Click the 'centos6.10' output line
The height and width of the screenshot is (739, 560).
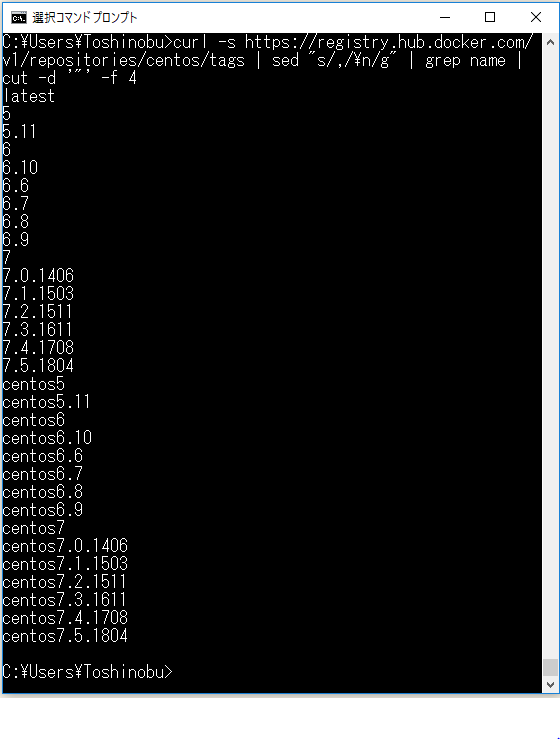47,438
